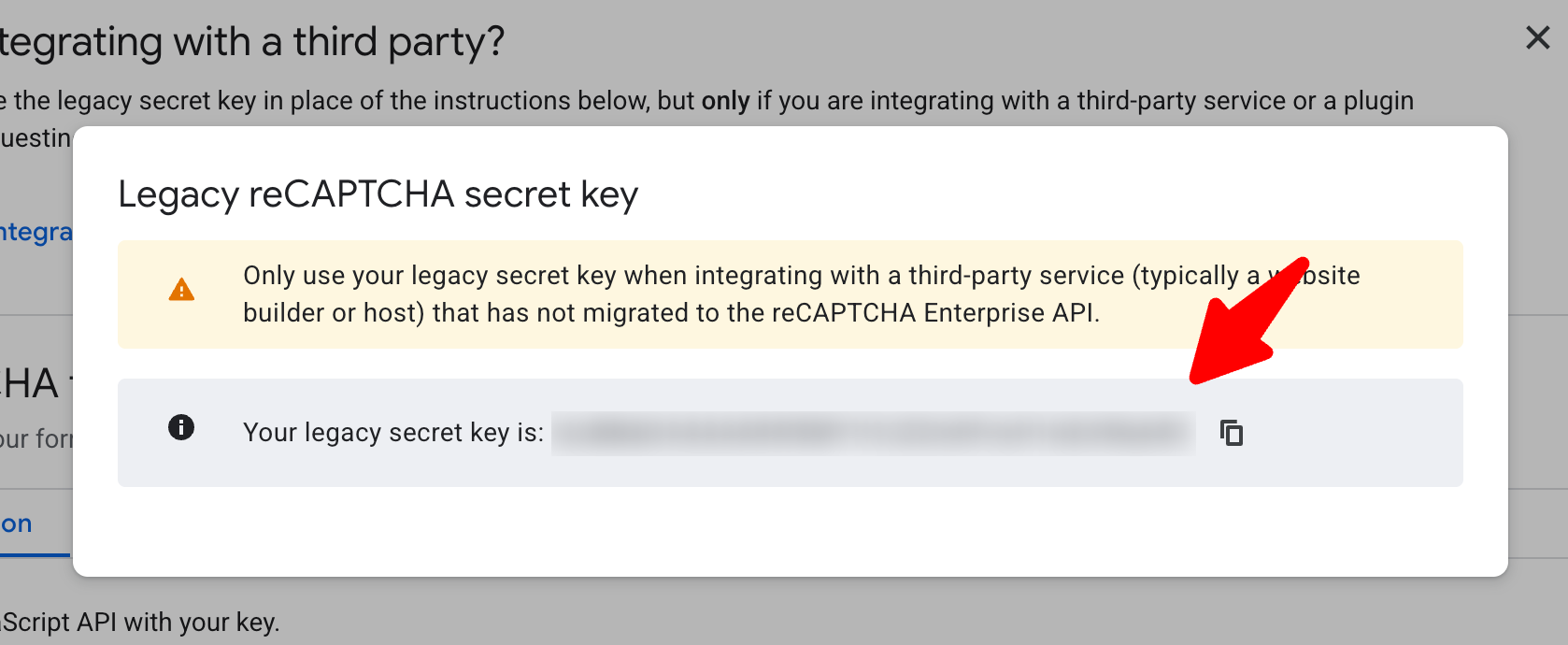Copy the legacy secret key

pyautogui.click(x=1232, y=433)
